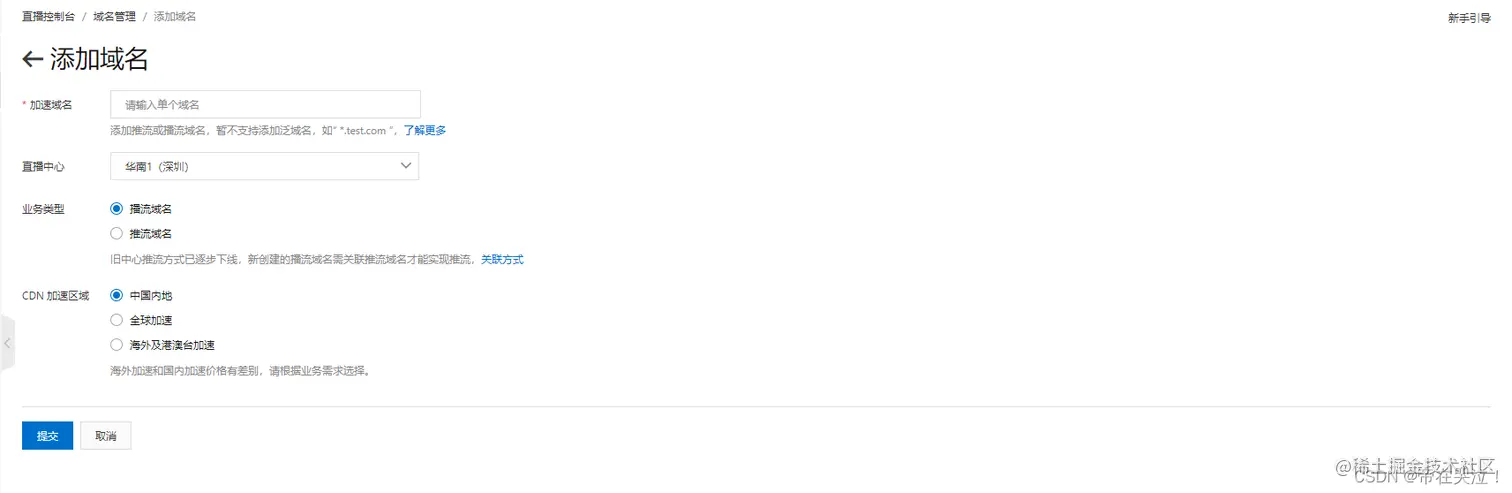Viewport: 1512px width, 493px height.
Task: Click the 加速域名 field label
Action: (51, 105)
